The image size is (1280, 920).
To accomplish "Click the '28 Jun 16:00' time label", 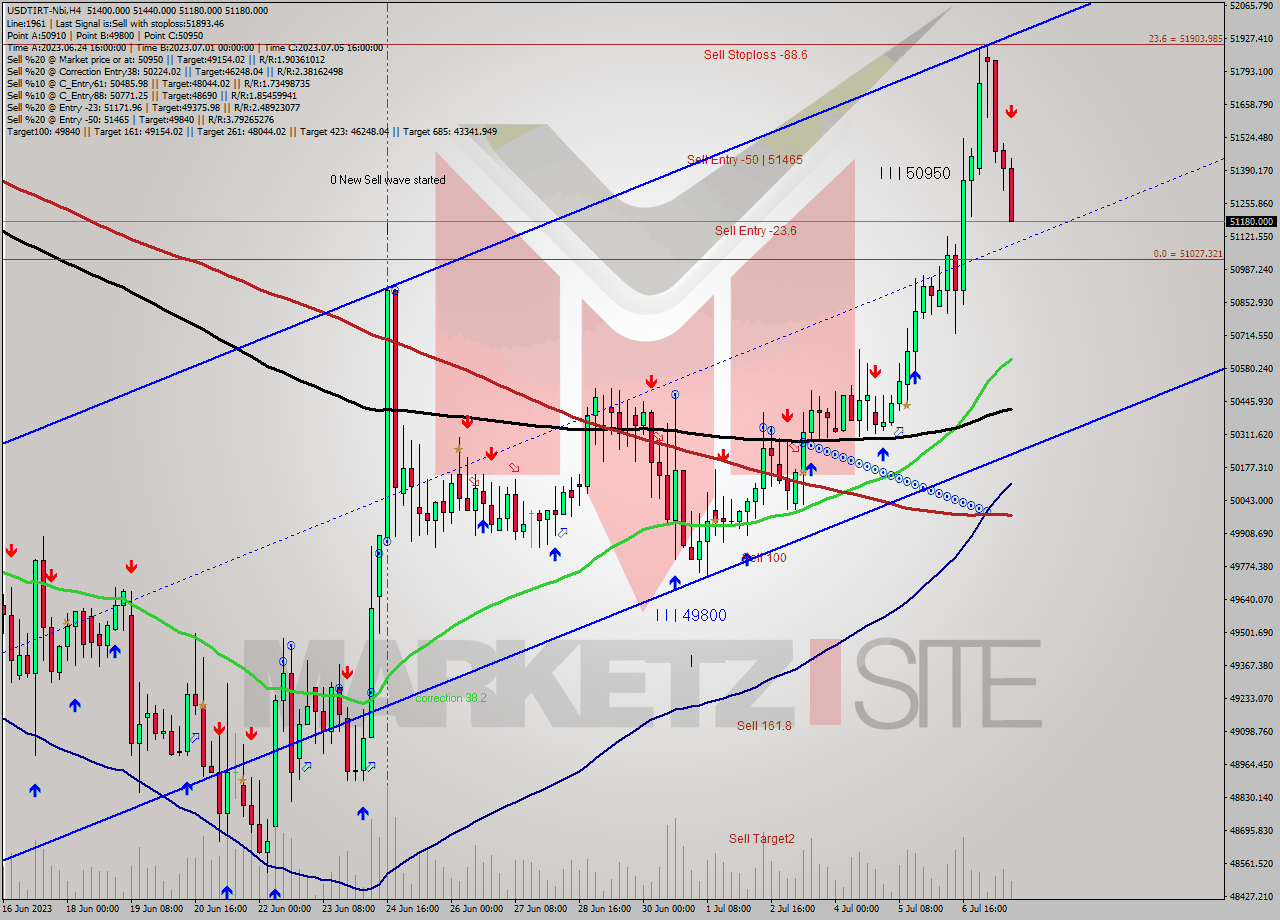I will [x=604, y=909].
